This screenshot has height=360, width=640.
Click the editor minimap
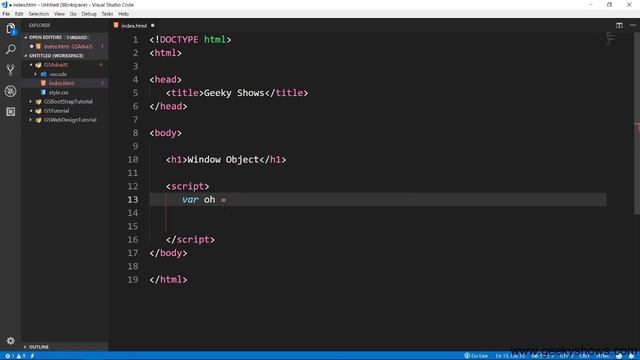(611, 39)
